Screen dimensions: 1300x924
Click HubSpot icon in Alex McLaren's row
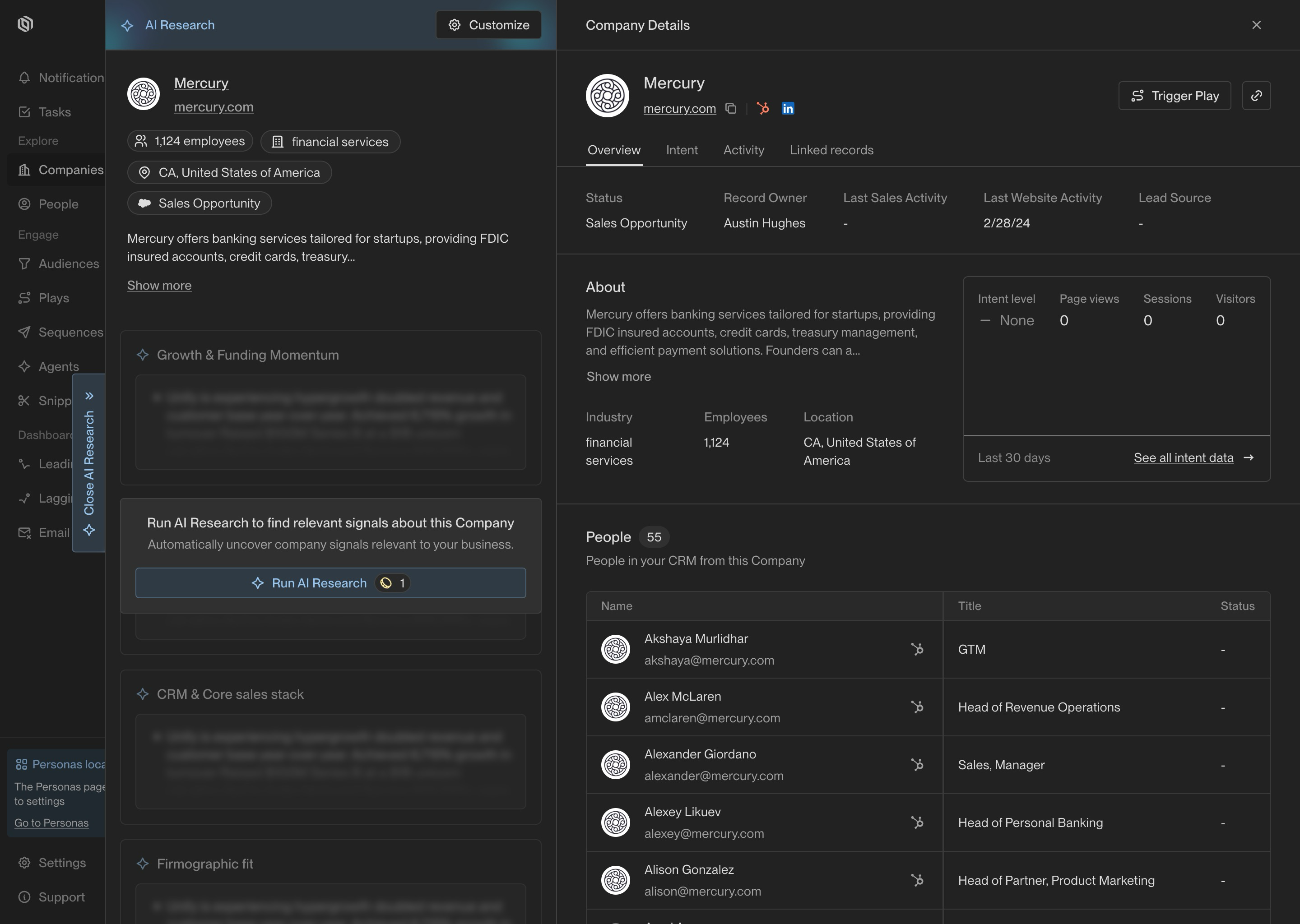pyautogui.click(x=917, y=707)
